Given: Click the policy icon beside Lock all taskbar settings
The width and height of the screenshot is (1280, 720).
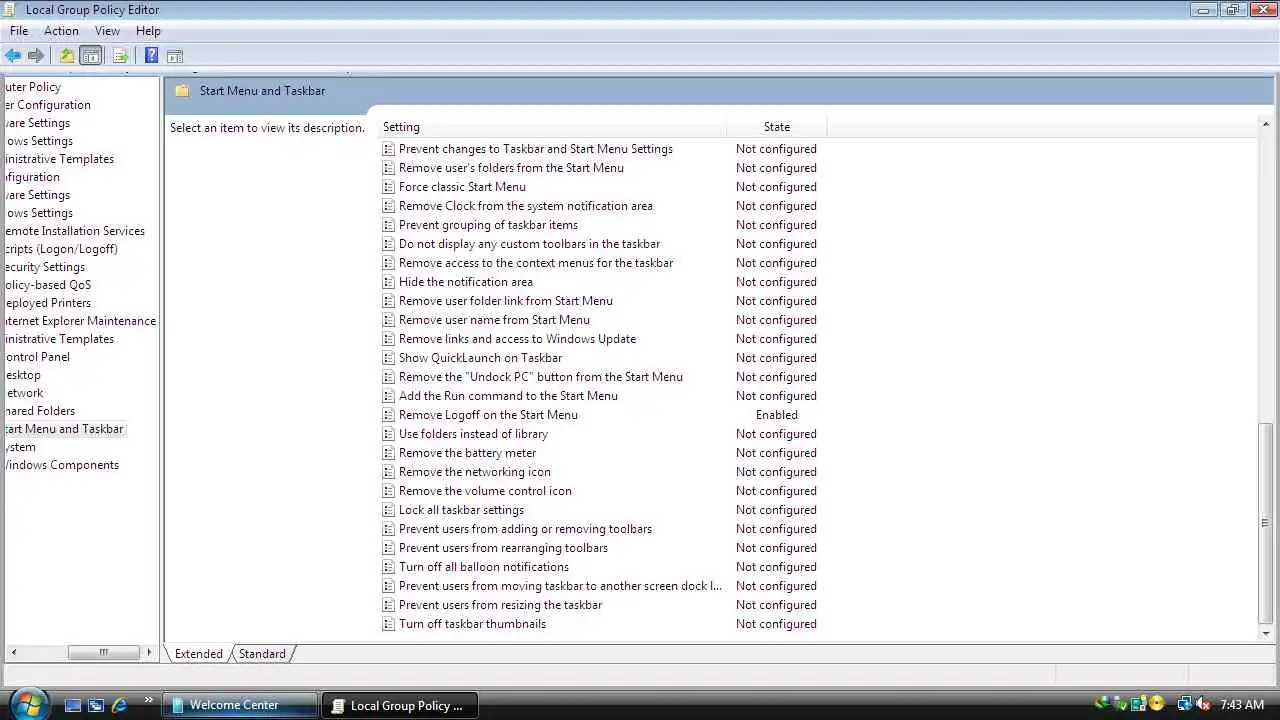Looking at the screenshot, I should 389,510.
